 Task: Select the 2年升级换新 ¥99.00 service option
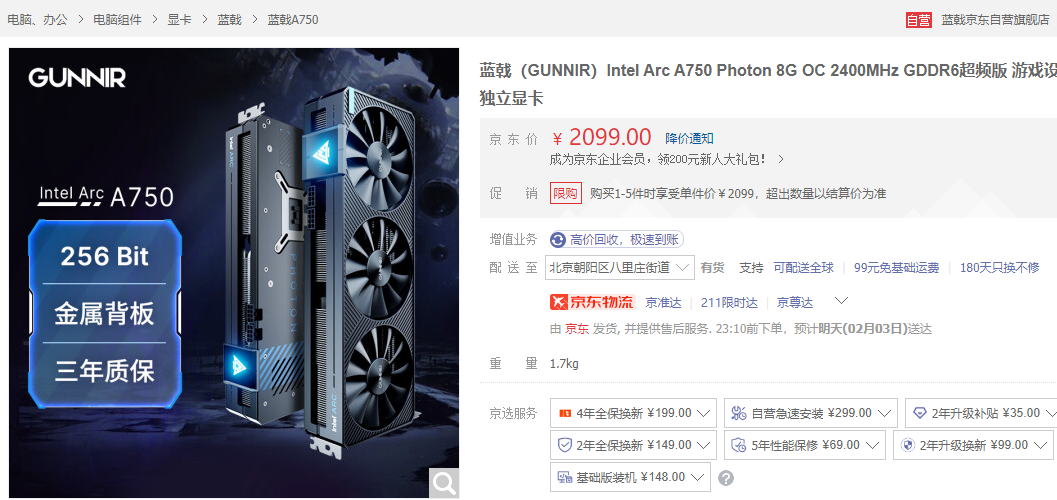click(973, 445)
